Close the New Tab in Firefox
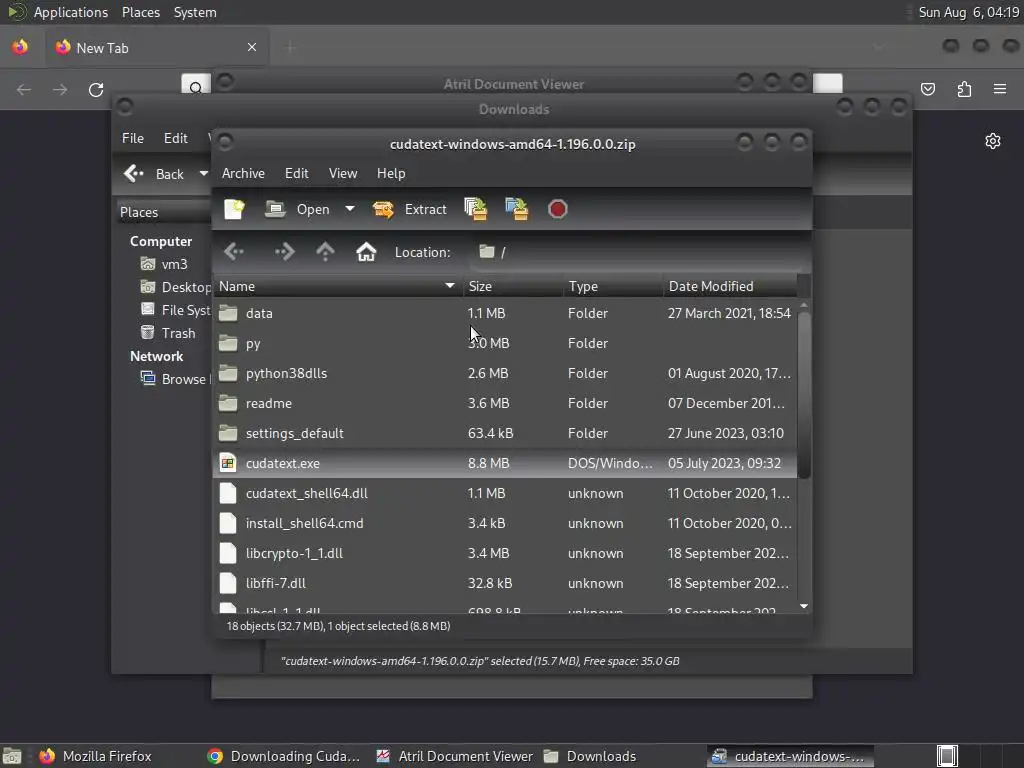This screenshot has height=768, width=1024. click(252, 47)
